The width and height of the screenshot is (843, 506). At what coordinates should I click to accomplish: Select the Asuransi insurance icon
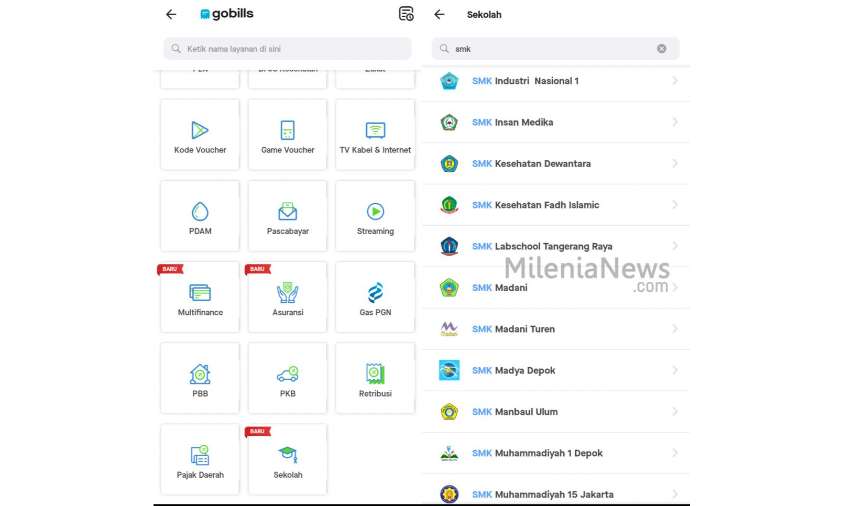coord(287,293)
